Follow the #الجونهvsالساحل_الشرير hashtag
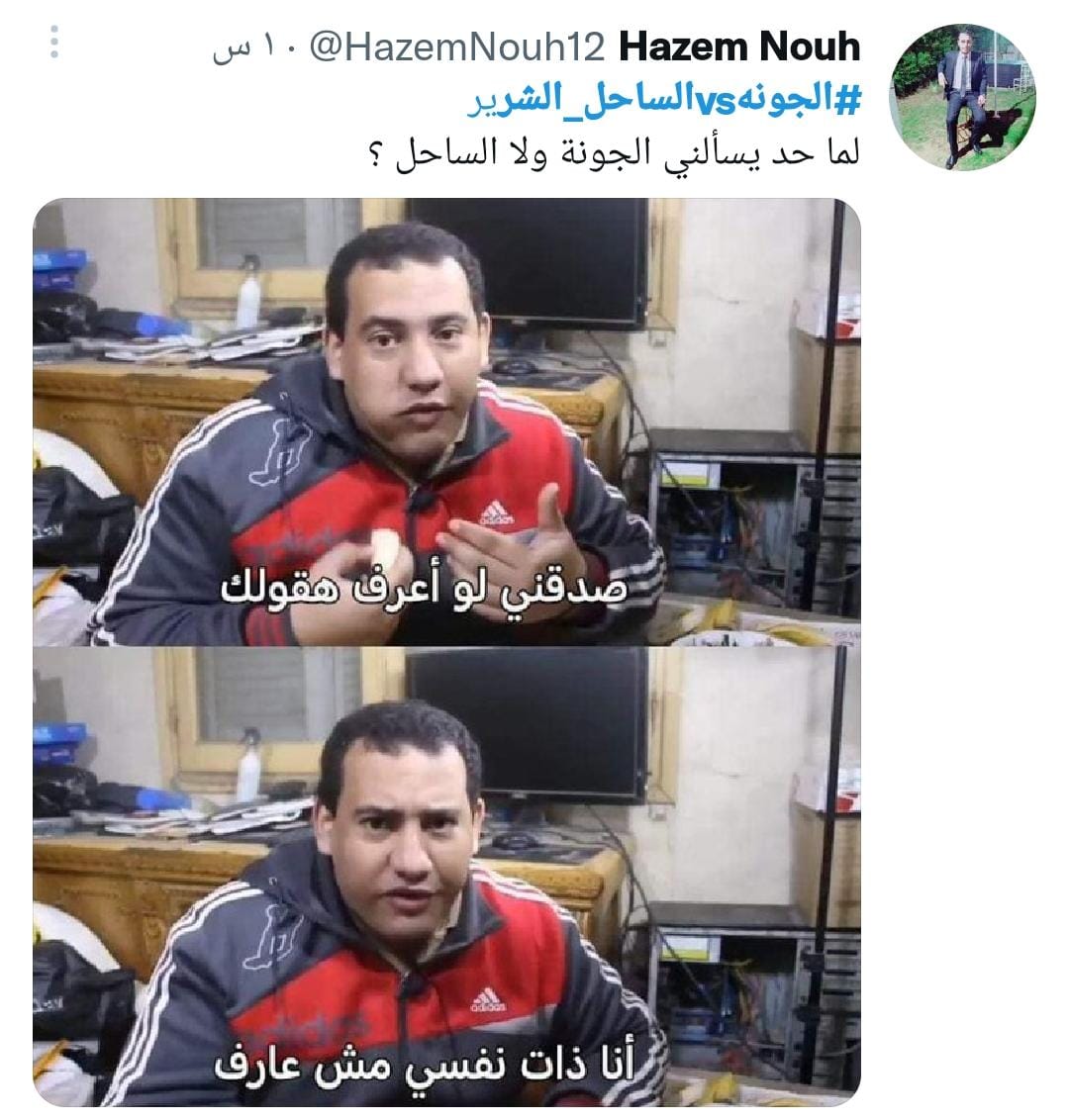This screenshot has height=1120, width=1069. 664,99
